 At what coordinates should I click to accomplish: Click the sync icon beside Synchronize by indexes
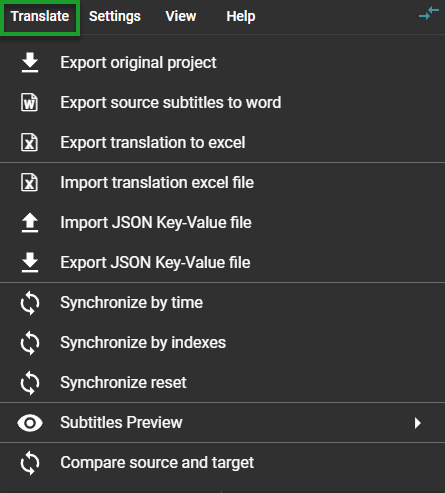[30, 343]
